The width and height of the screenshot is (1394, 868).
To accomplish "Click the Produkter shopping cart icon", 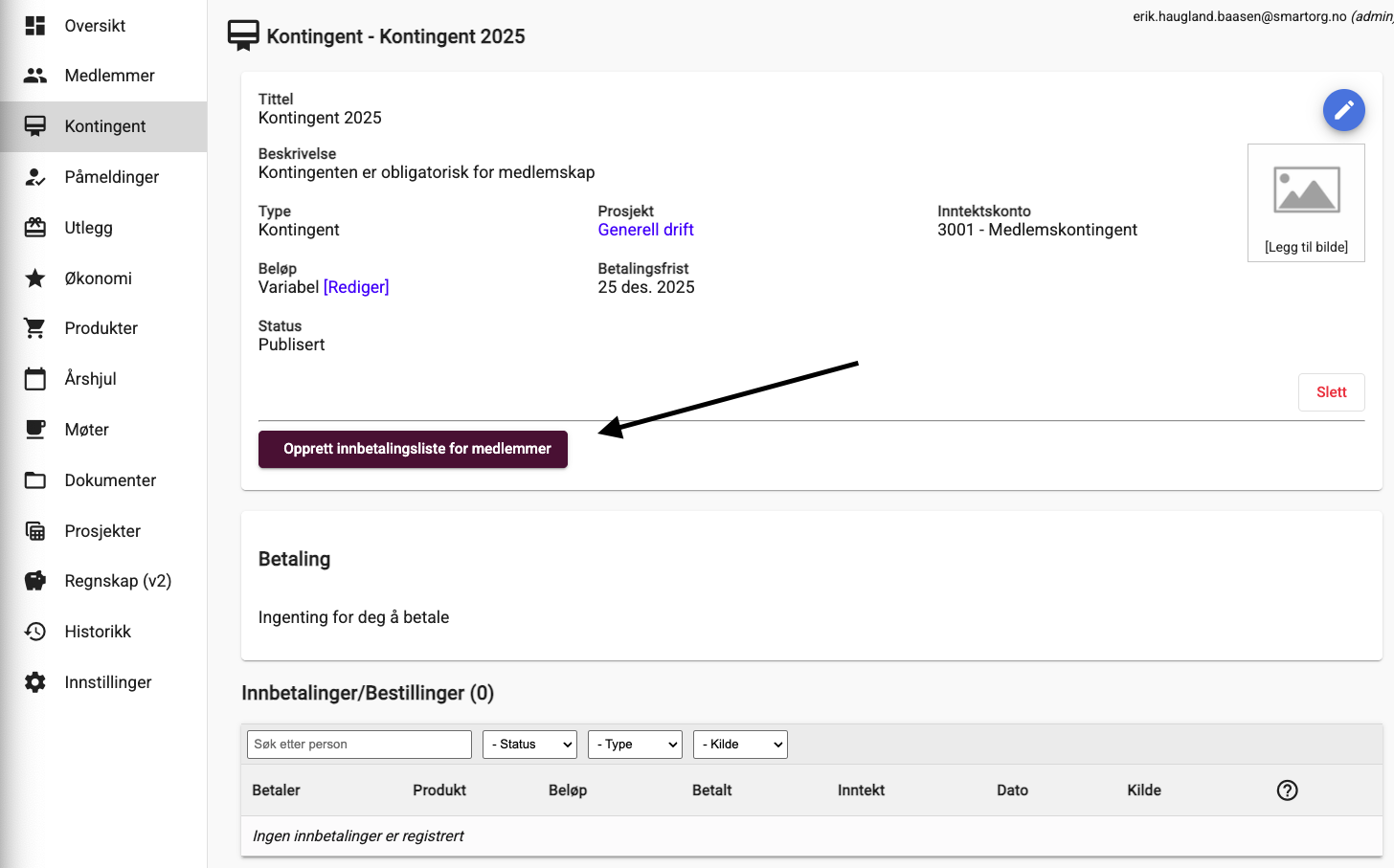I will (35, 328).
